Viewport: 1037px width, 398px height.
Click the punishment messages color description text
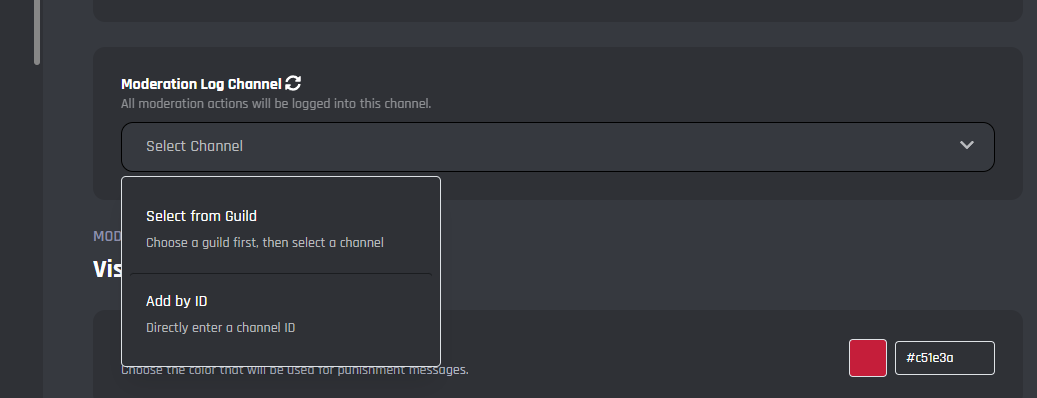294,370
